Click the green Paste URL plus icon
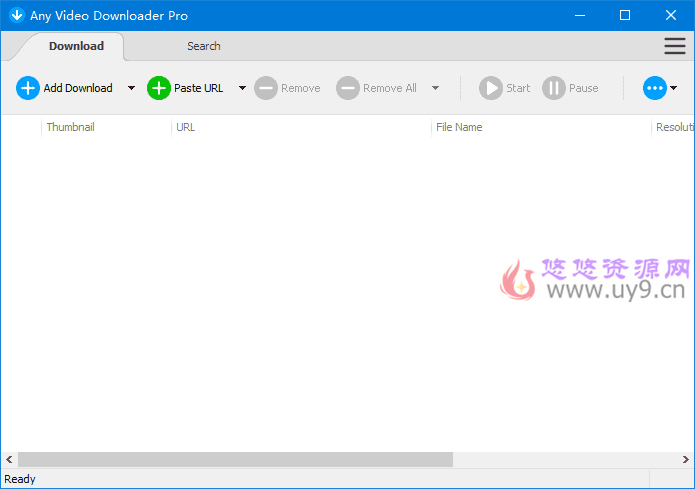This screenshot has height=489, width=695. click(159, 88)
